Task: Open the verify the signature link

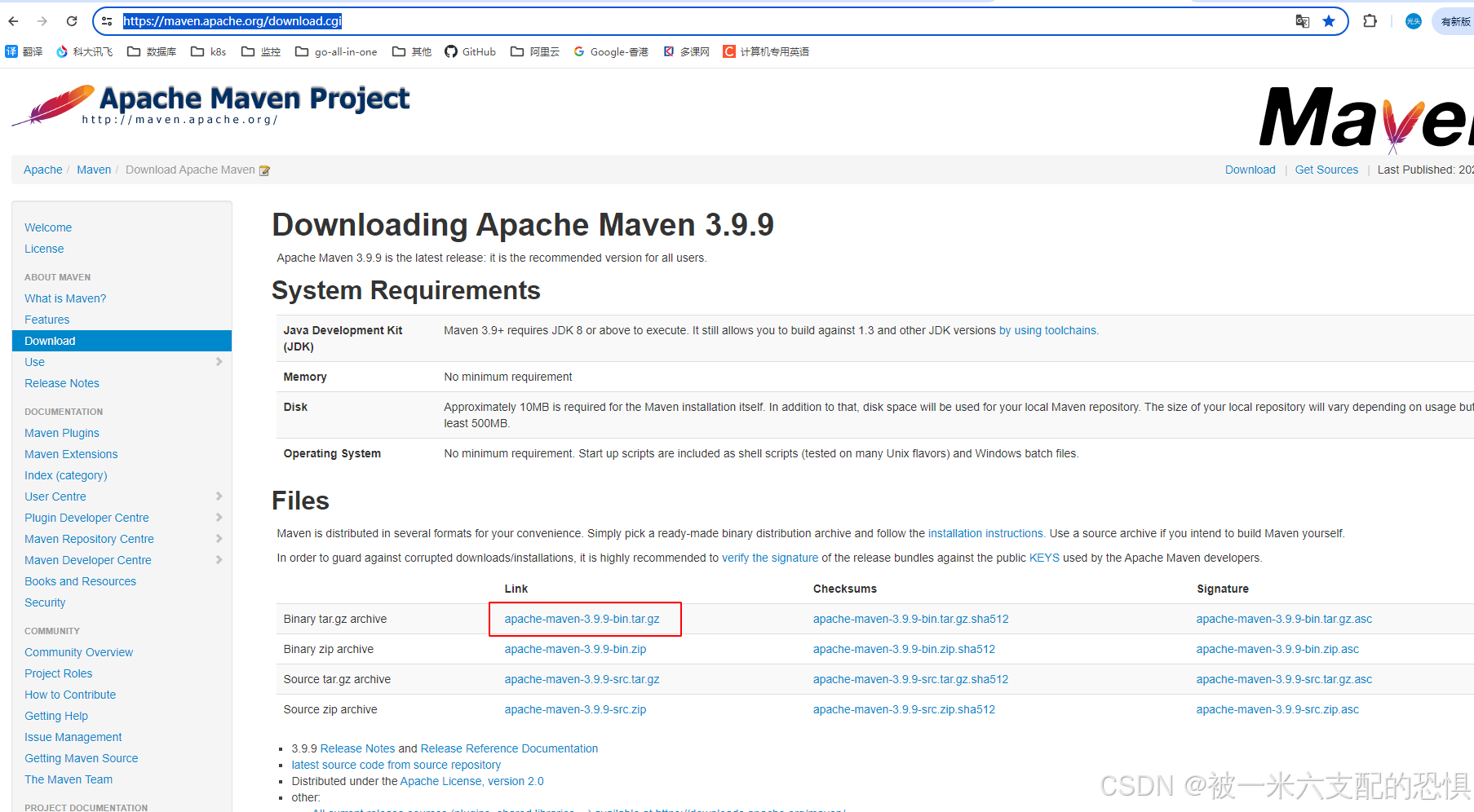Action: click(770, 558)
